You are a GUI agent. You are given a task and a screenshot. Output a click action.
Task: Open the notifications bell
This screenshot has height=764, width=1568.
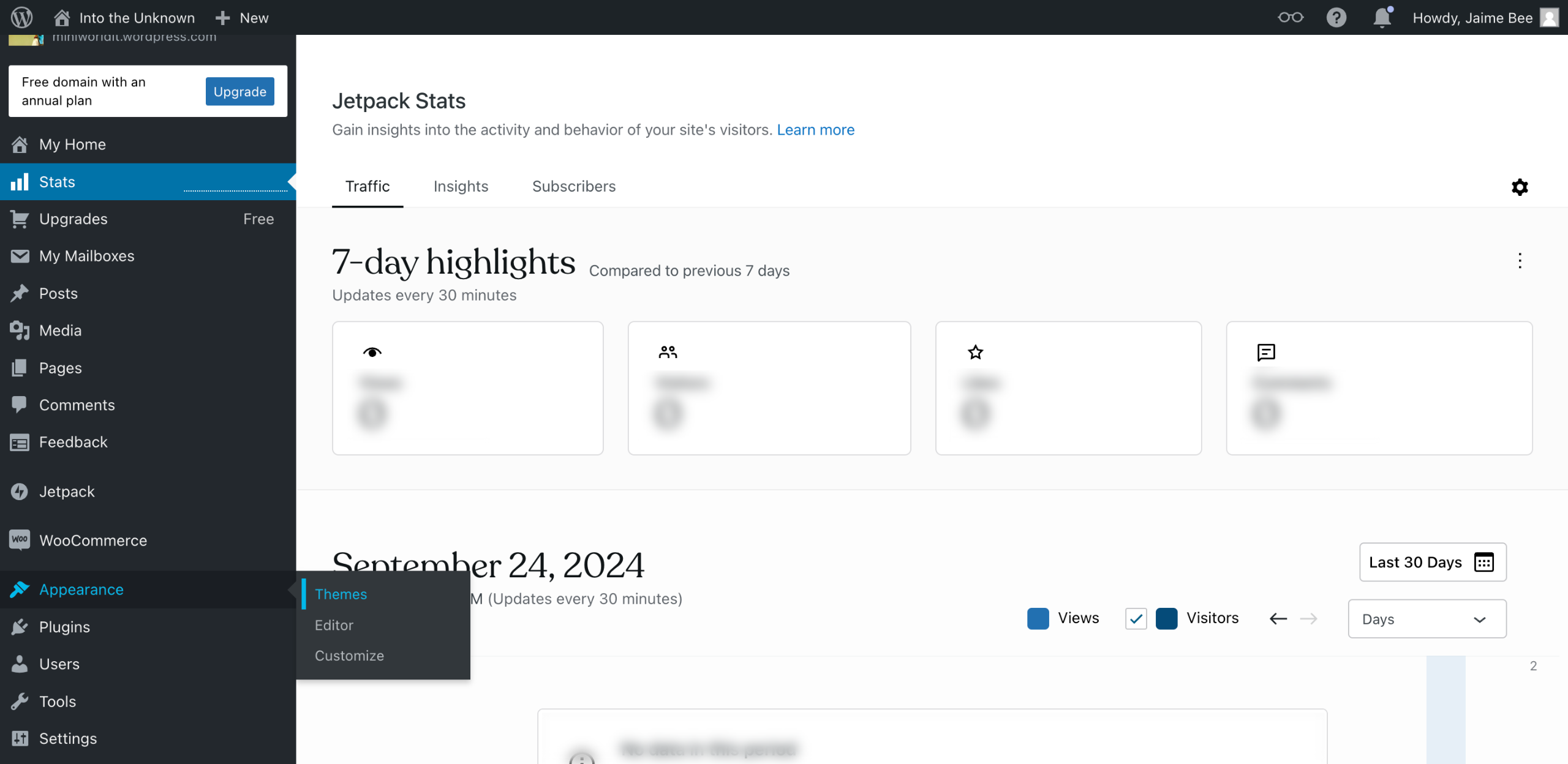(x=1382, y=17)
